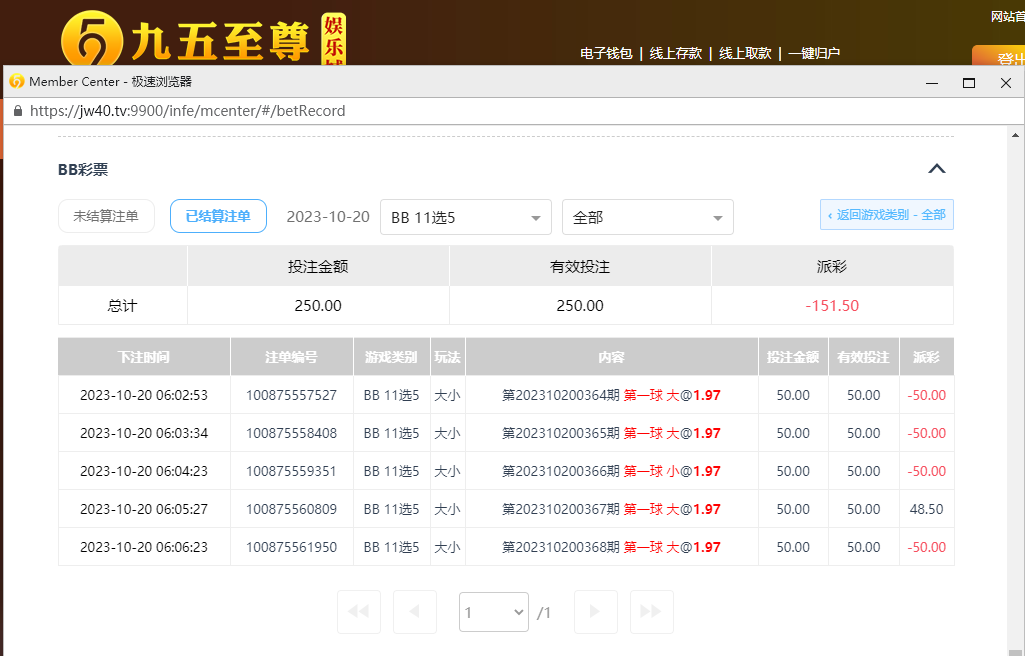Click 返回游戏类别 - 全部 button

click(x=885, y=215)
